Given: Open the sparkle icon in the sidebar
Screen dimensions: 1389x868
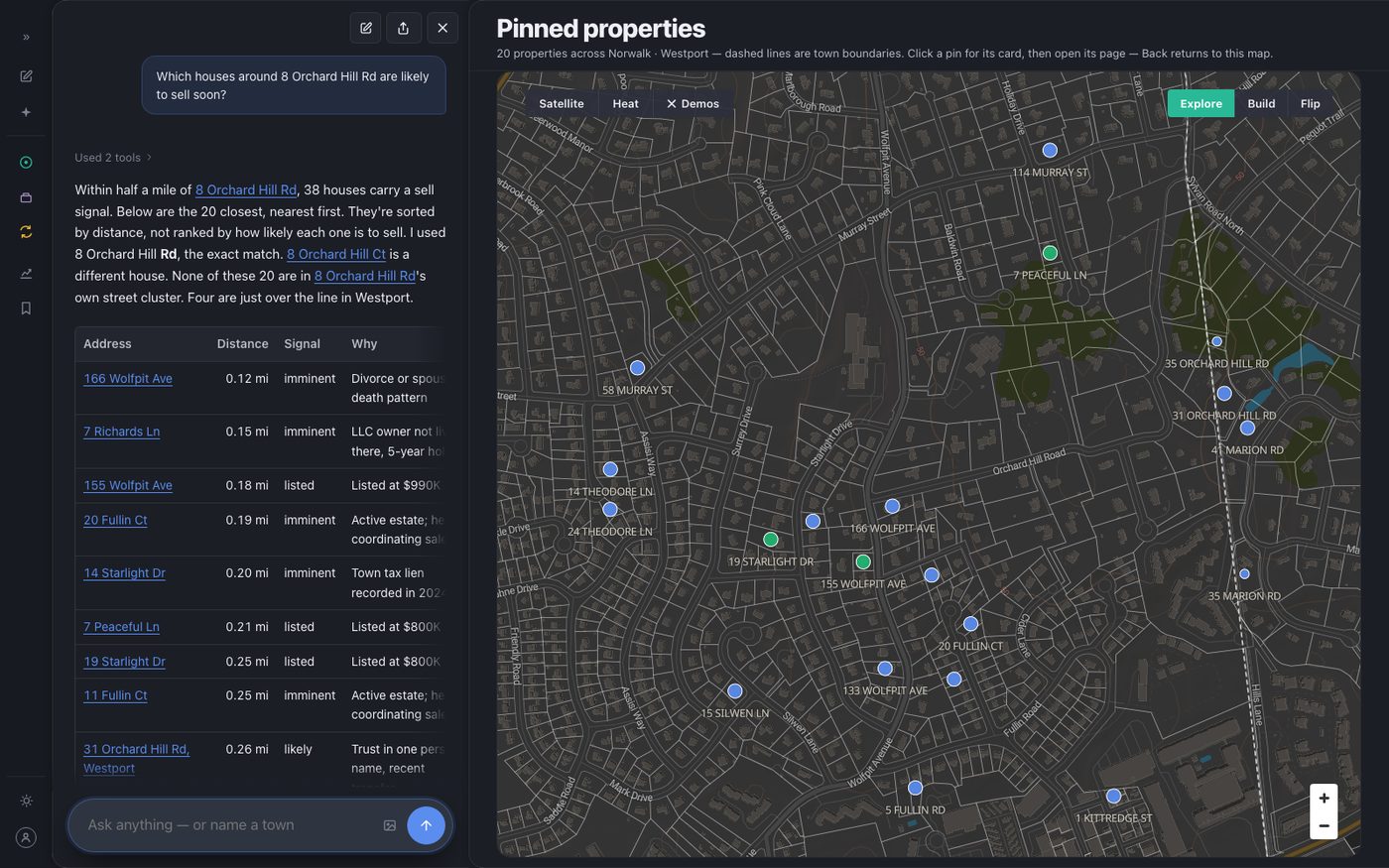Looking at the screenshot, I should pyautogui.click(x=26, y=112).
